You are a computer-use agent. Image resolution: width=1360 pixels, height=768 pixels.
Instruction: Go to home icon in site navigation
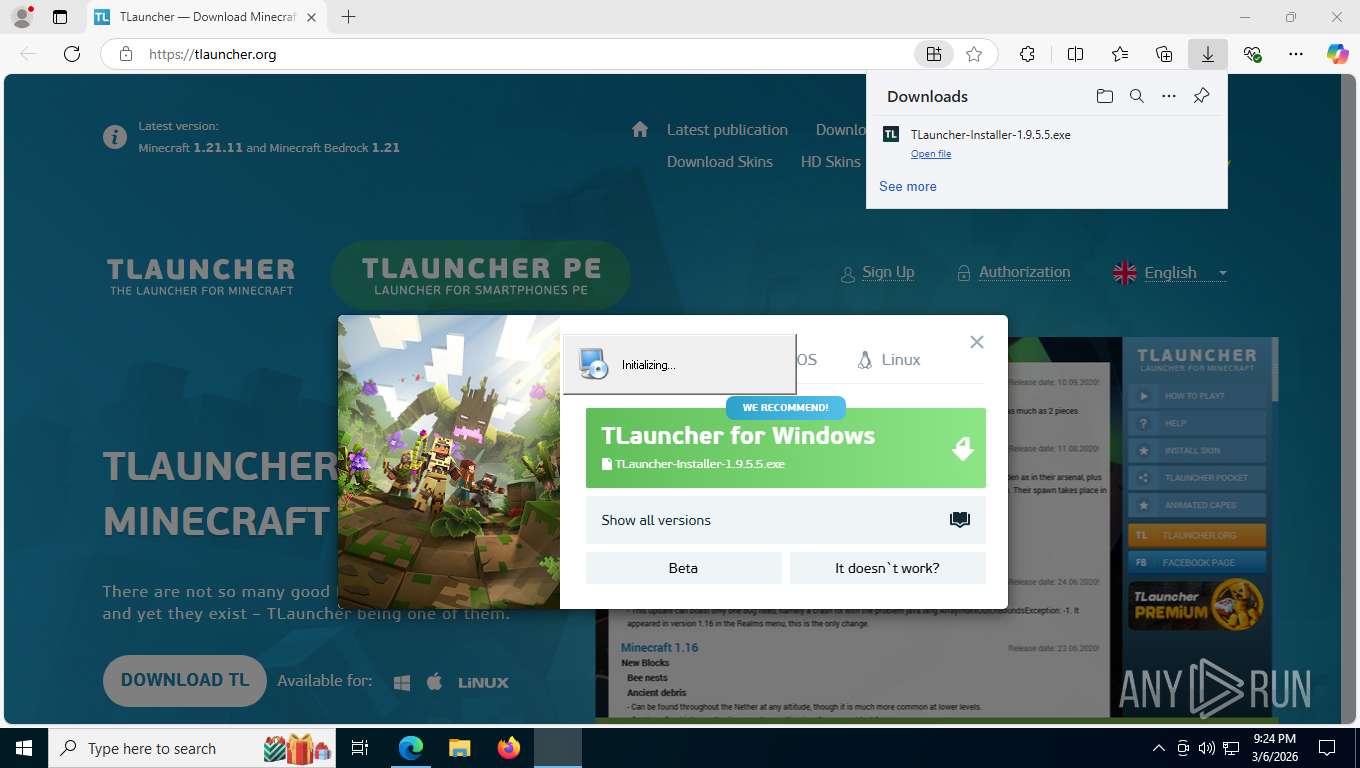640,129
